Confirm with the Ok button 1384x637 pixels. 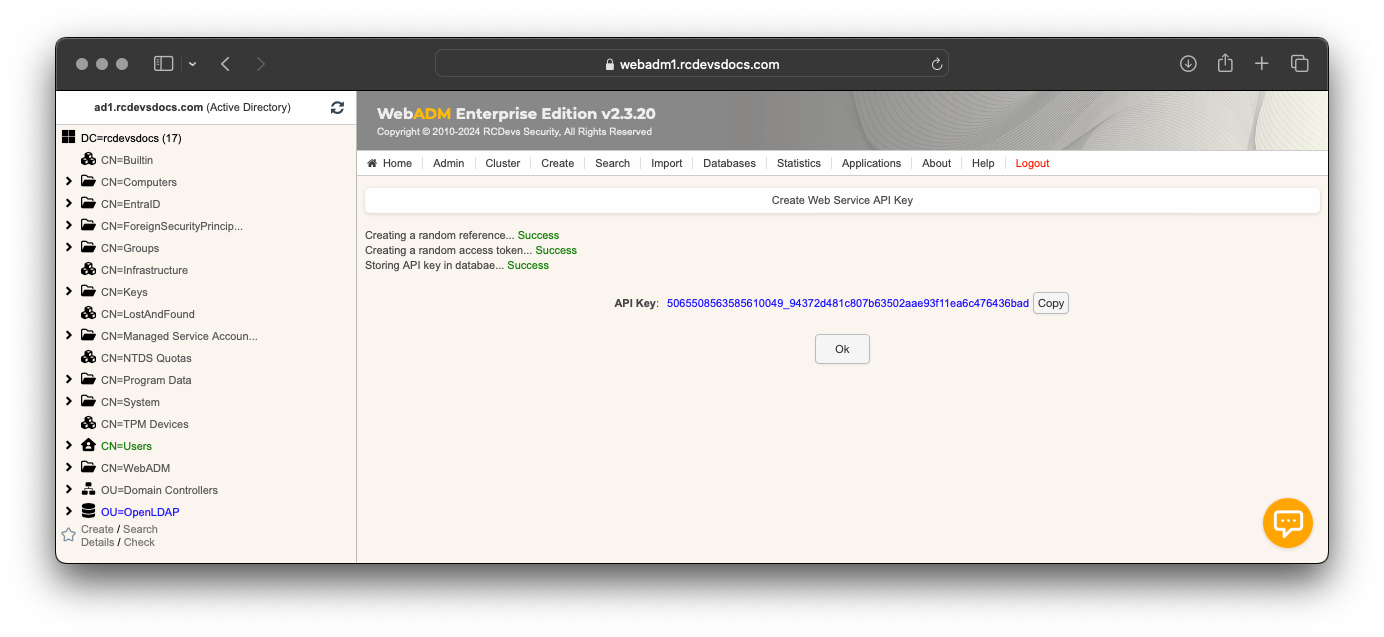(842, 349)
